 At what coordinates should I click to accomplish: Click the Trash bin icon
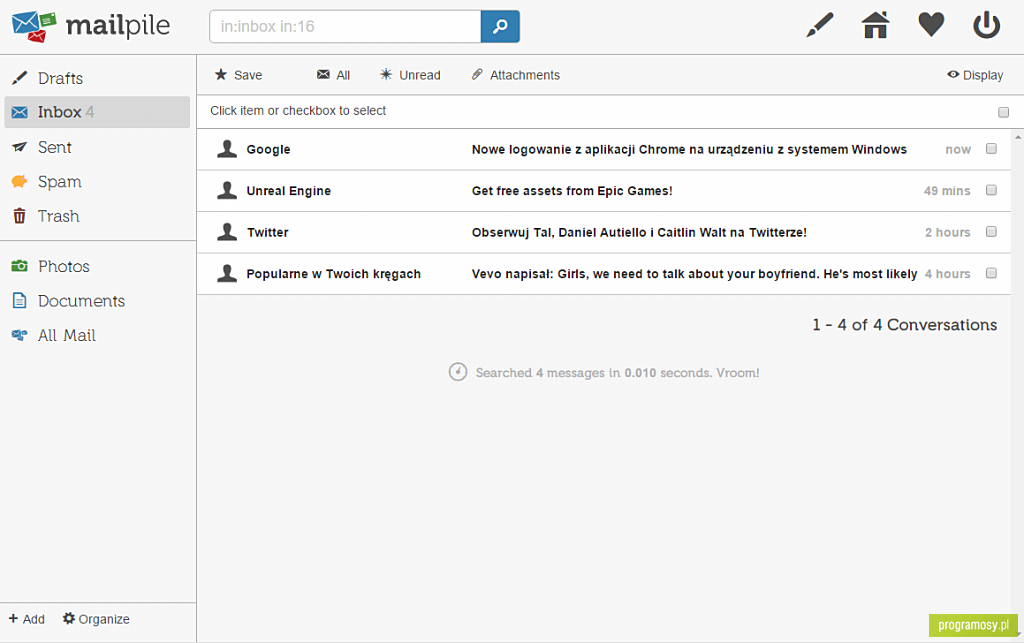[x=20, y=215]
